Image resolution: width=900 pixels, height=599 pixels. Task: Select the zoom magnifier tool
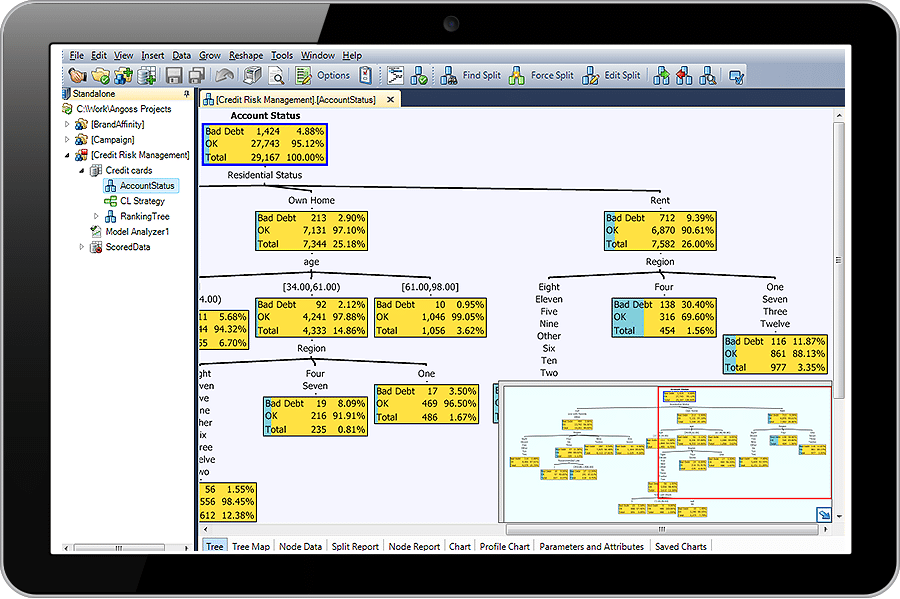pyautogui.click(x=278, y=75)
